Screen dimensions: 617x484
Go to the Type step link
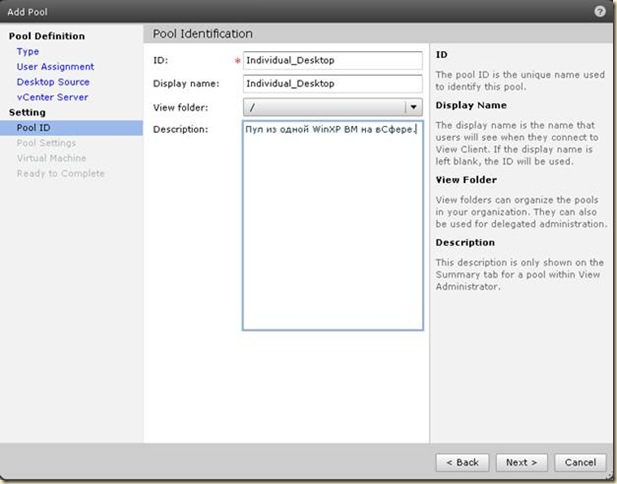pyautogui.click(x=28, y=52)
